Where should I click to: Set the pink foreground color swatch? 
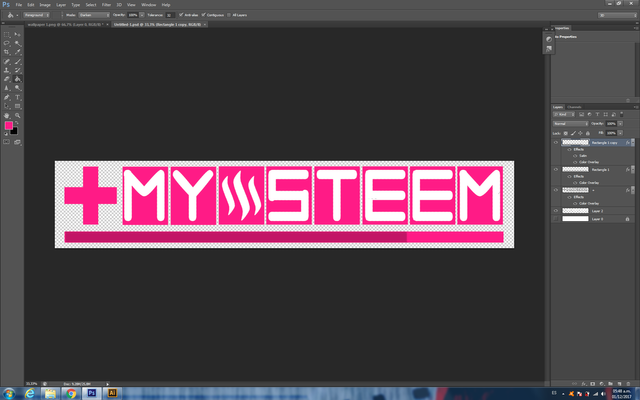pyautogui.click(x=8, y=125)
